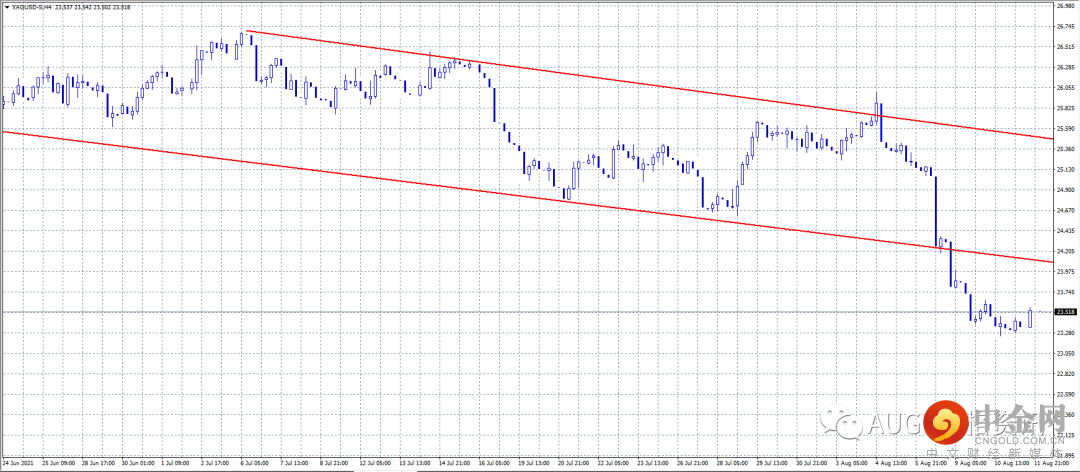Screen dimensions: 1080x472
Task: Click the 9 Aug 05:00 time label
Action: 970,463
